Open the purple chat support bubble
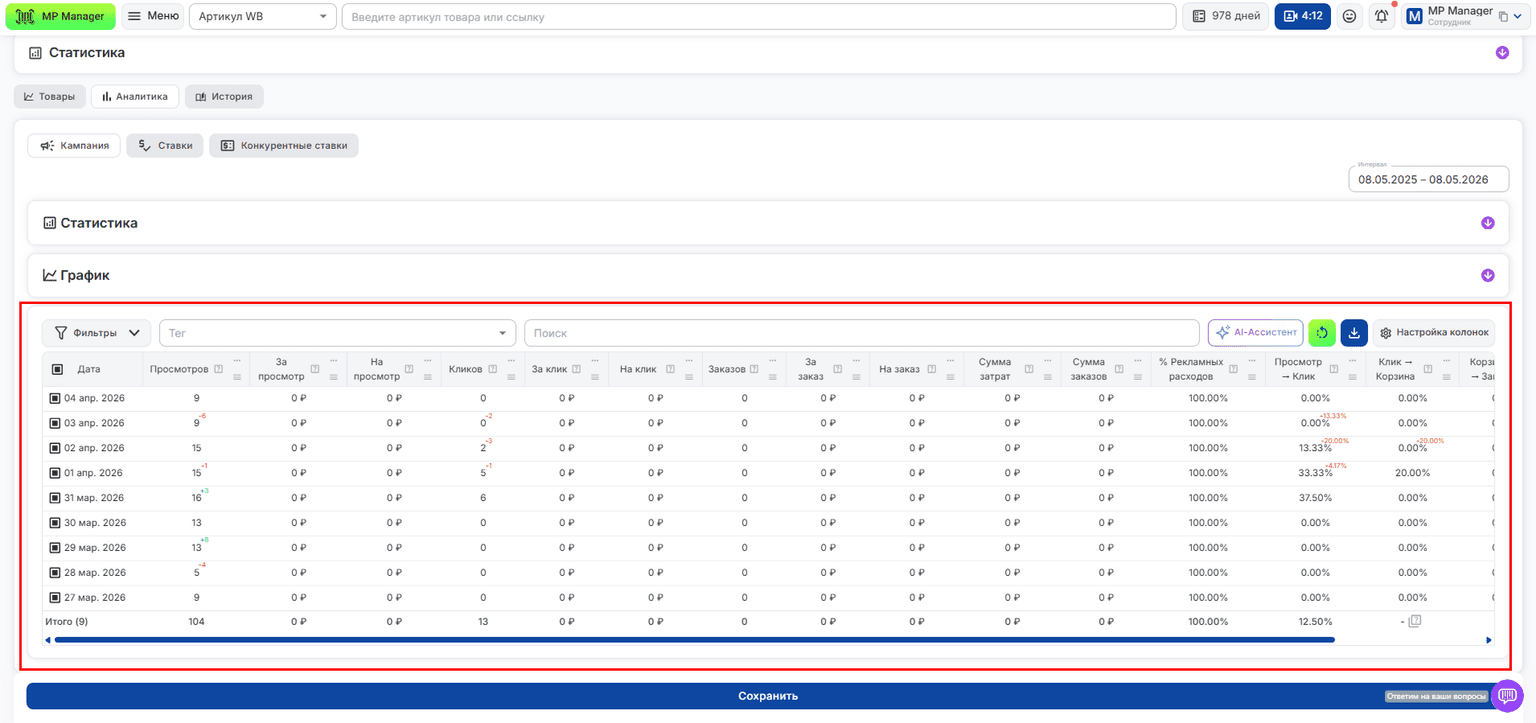This screenshot has width=1536, height=723. tap(1507, 696)
